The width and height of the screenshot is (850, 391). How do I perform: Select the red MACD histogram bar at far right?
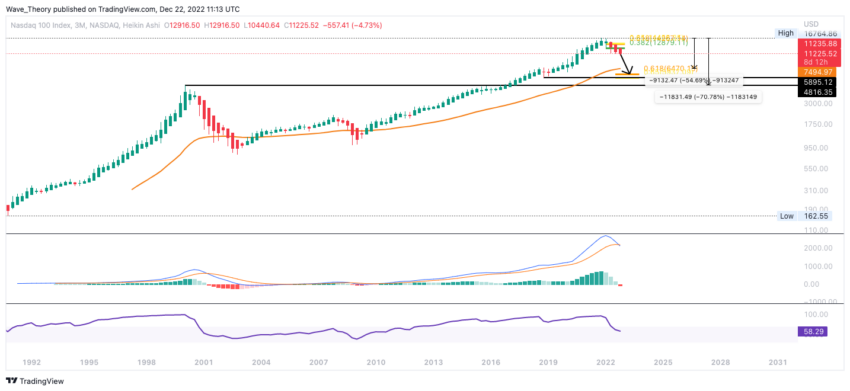tap(621, 285)
